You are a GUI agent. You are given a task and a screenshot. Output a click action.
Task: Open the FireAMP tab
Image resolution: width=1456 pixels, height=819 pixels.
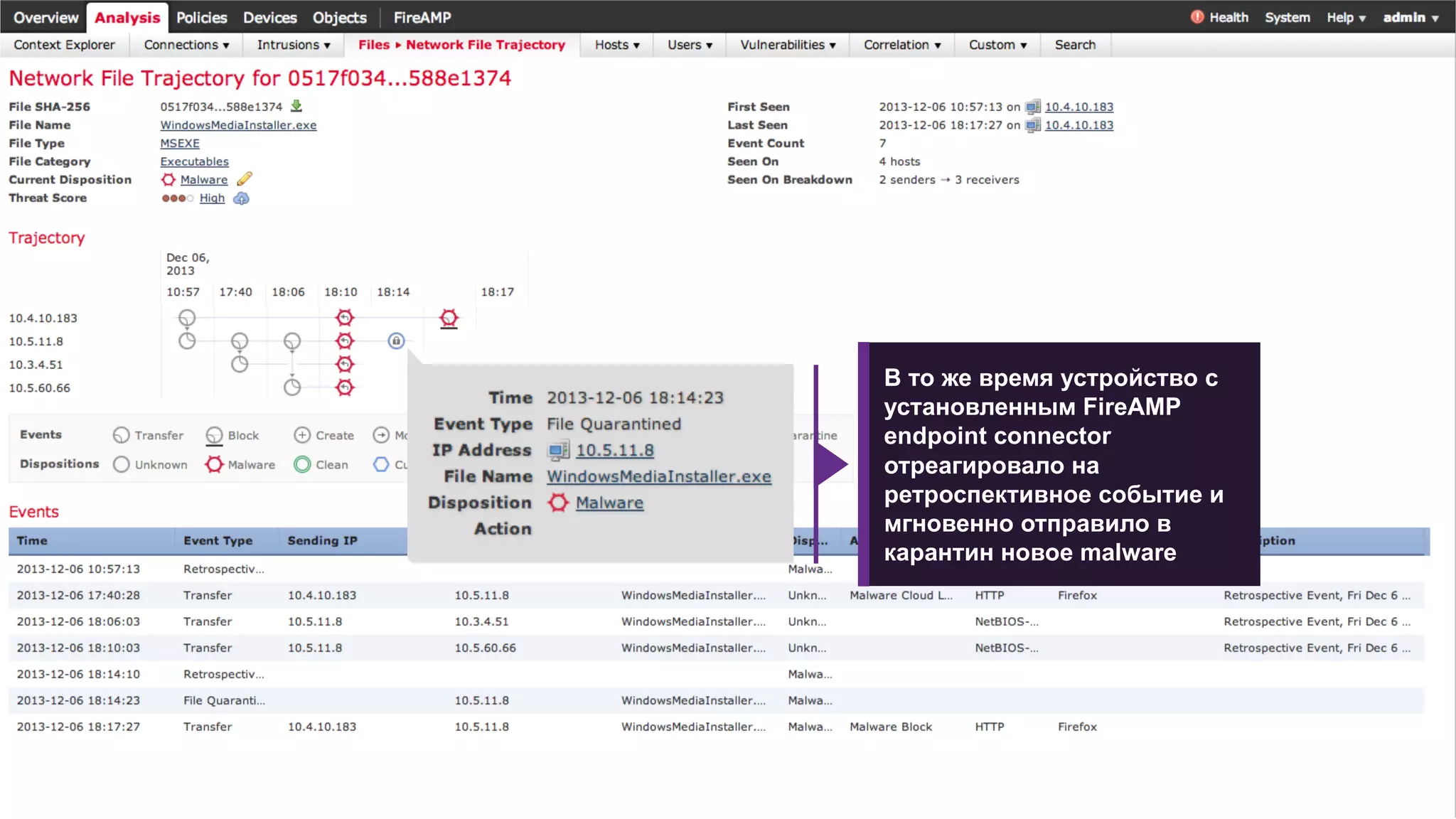point(422,17)
